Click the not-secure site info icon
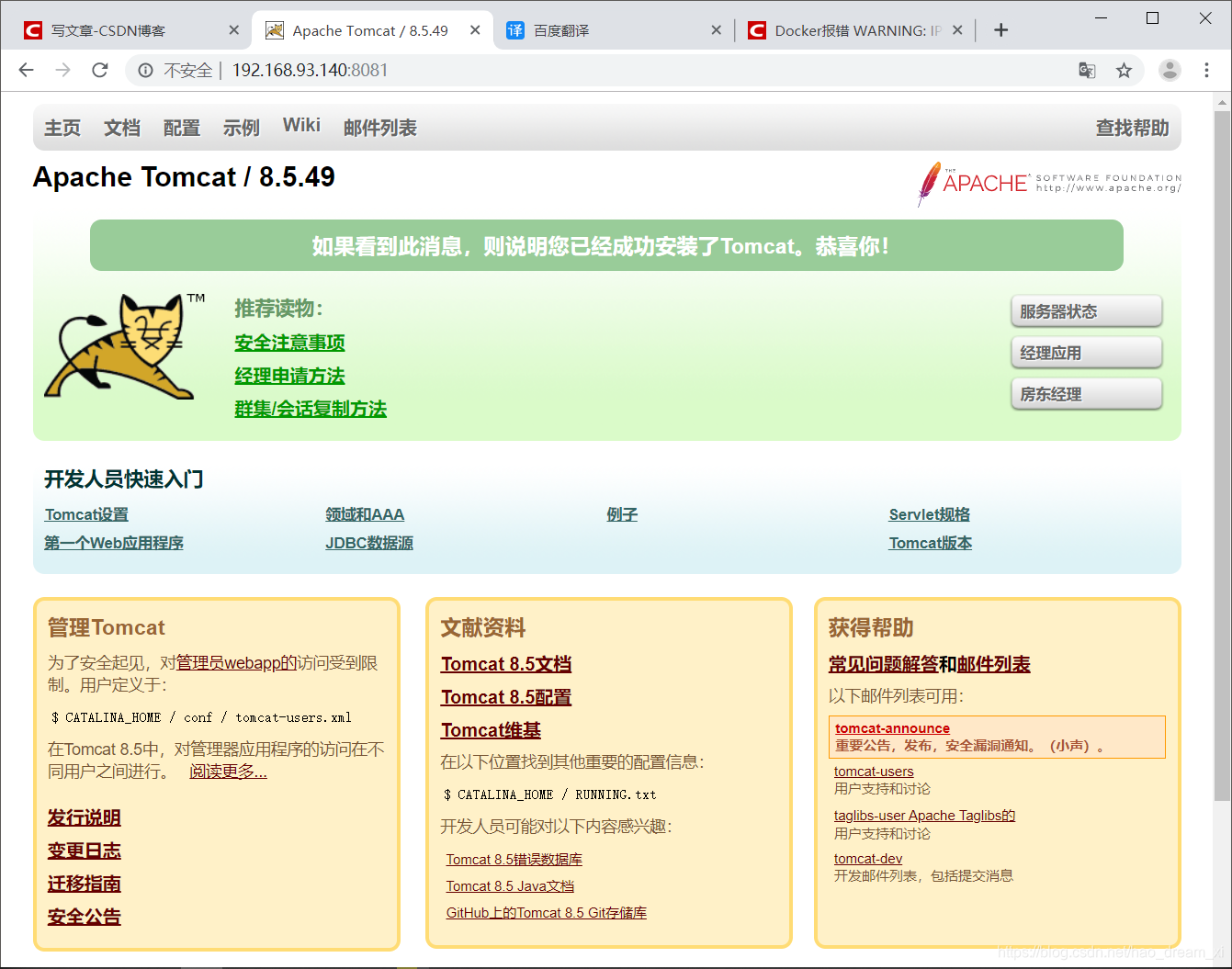This screenshot has height=969, width=1232. click(145, 71)
